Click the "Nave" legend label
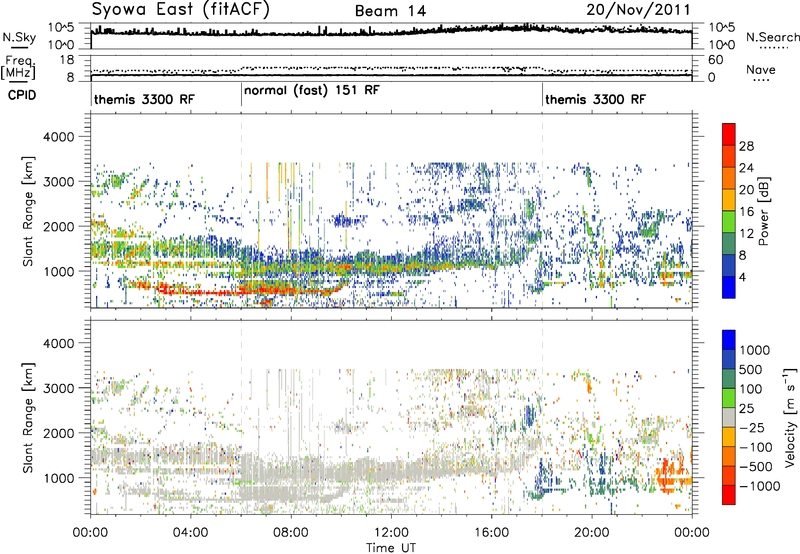 pyautogui.click(x=760, y=70)
